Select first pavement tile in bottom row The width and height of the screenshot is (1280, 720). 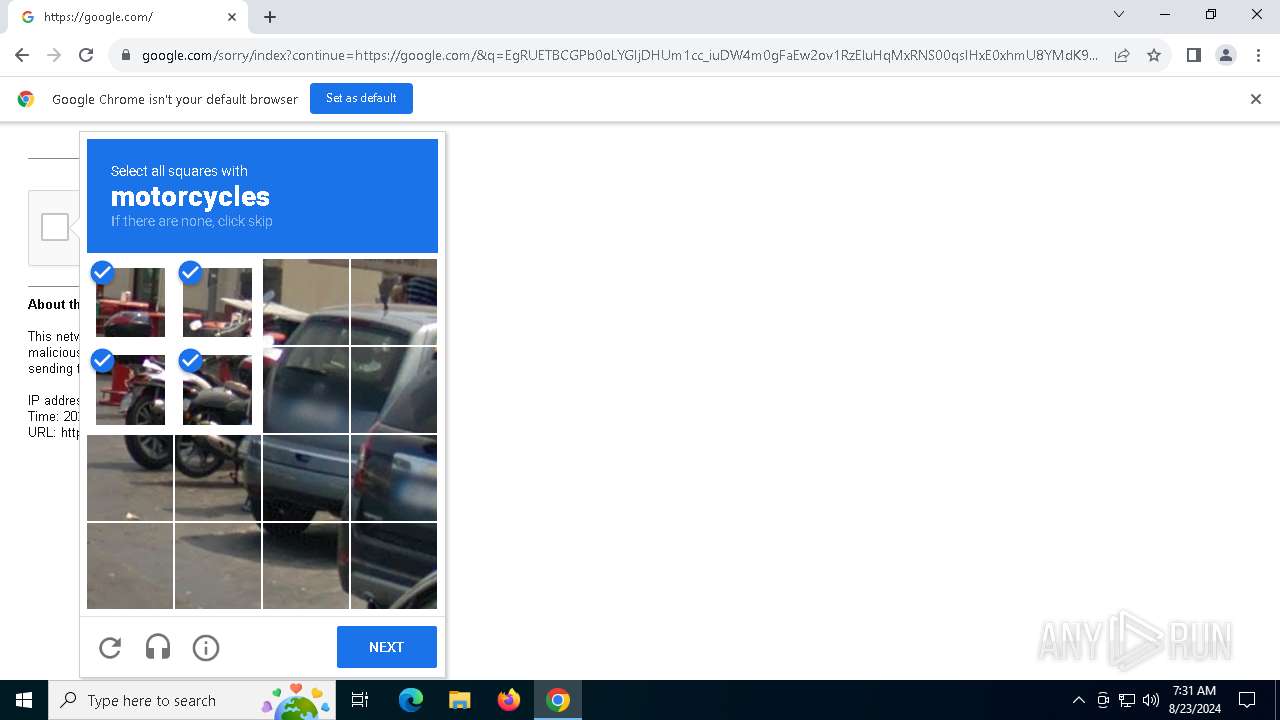pos(130,566)
